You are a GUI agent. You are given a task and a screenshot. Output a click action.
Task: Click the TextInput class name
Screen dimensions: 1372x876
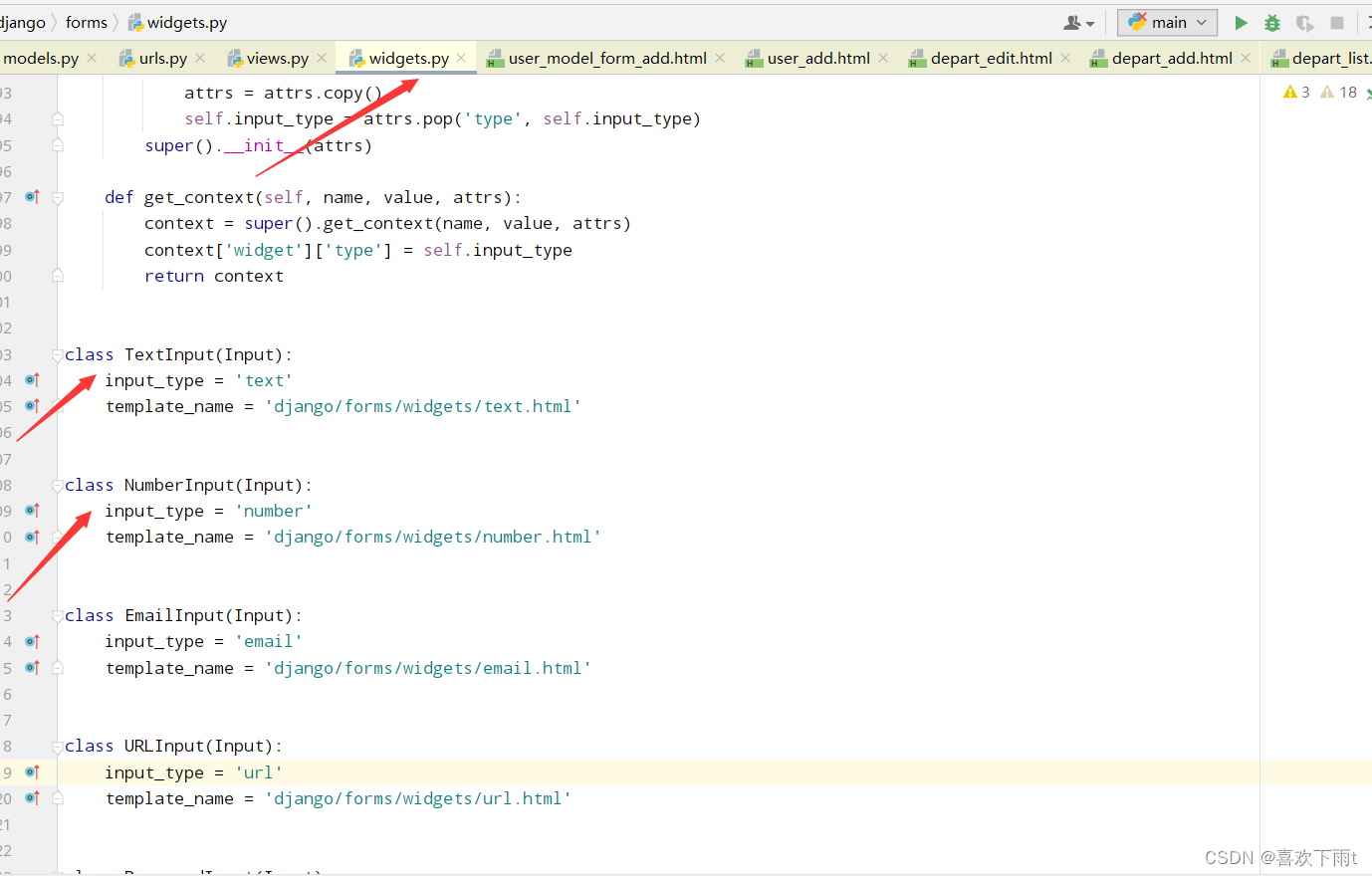pos(169,354)
